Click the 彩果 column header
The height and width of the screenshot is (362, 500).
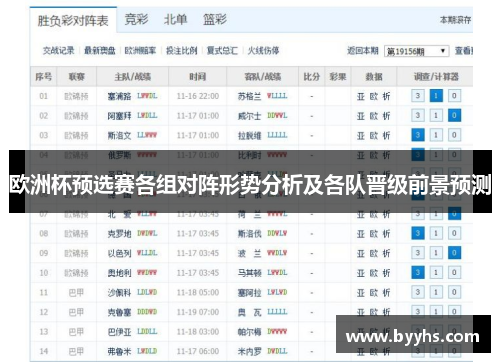(x=338, y=77)
